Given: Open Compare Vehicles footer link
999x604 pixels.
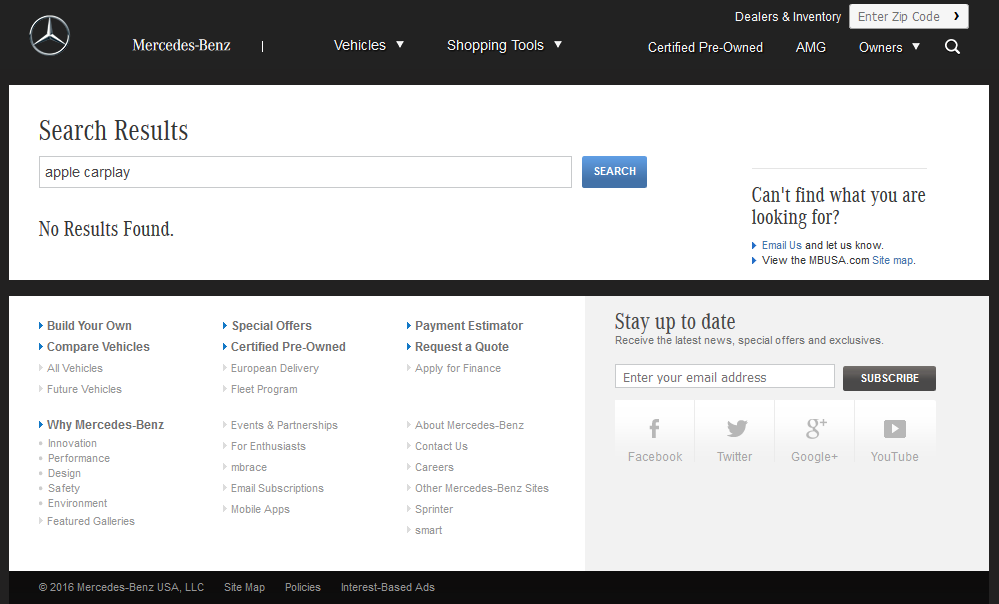Looking at the screenshot, I should coord(98,347).
